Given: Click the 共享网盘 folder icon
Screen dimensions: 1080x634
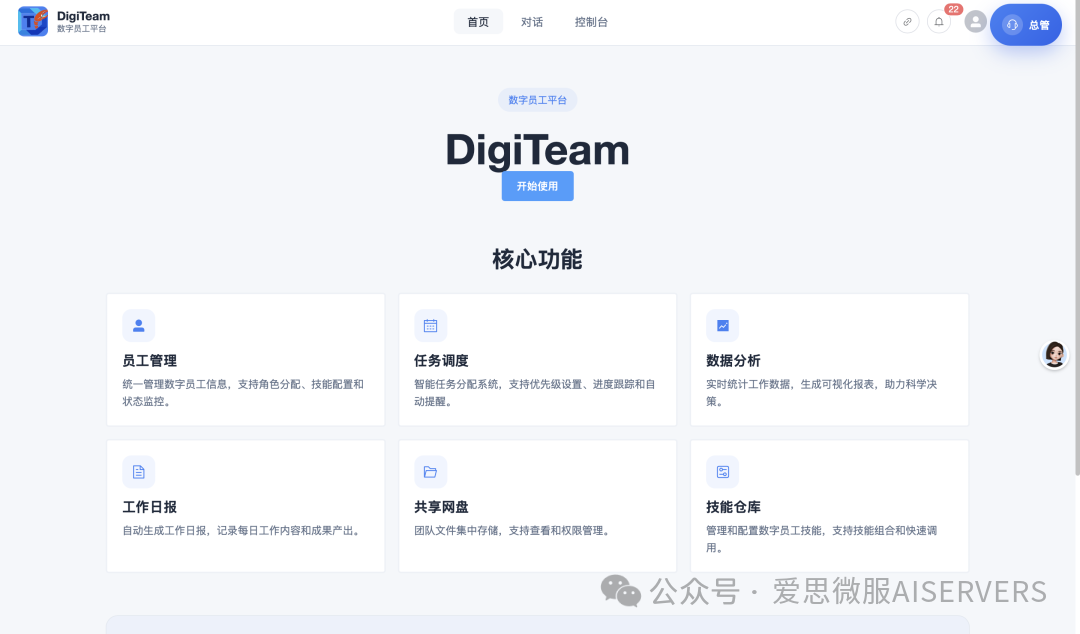Looking at the screenshot, I should (430, 472).
